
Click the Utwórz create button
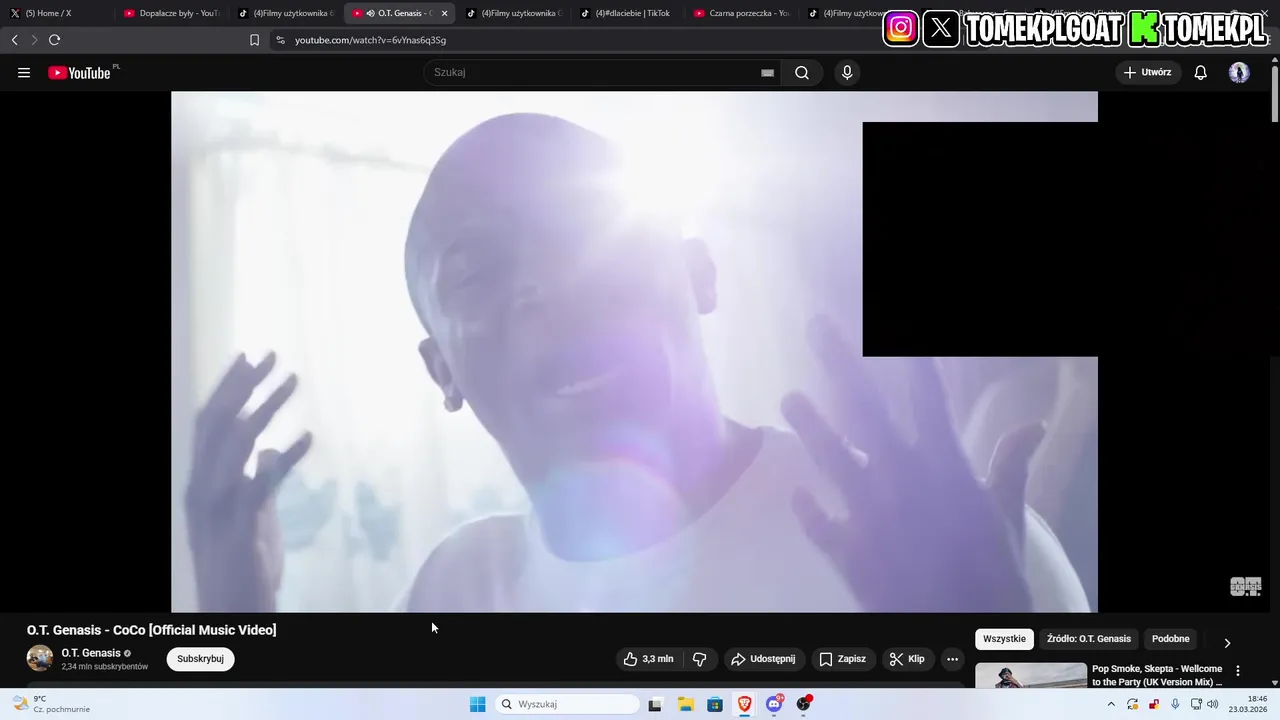1148,72
